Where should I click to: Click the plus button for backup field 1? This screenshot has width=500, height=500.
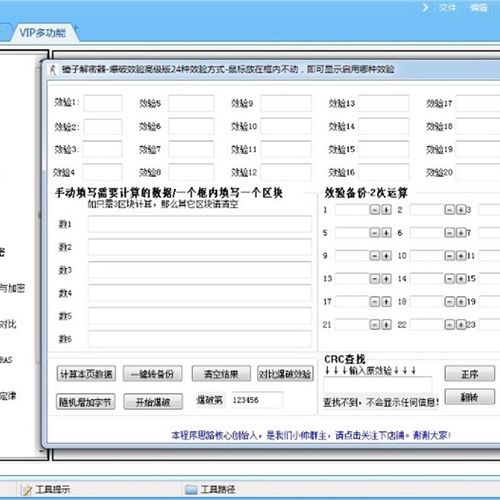pos(386,210)
